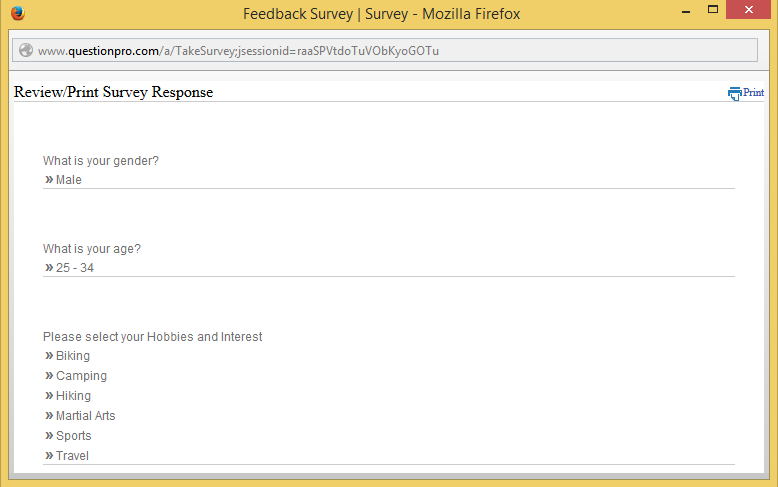Open the Print link text
This screenshot has height=487, width=778.
pos(753,92)
